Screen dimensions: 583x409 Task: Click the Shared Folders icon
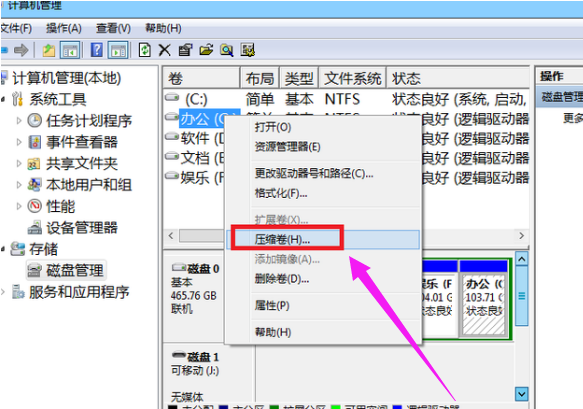pyautogui.click(x=34, y=164)
